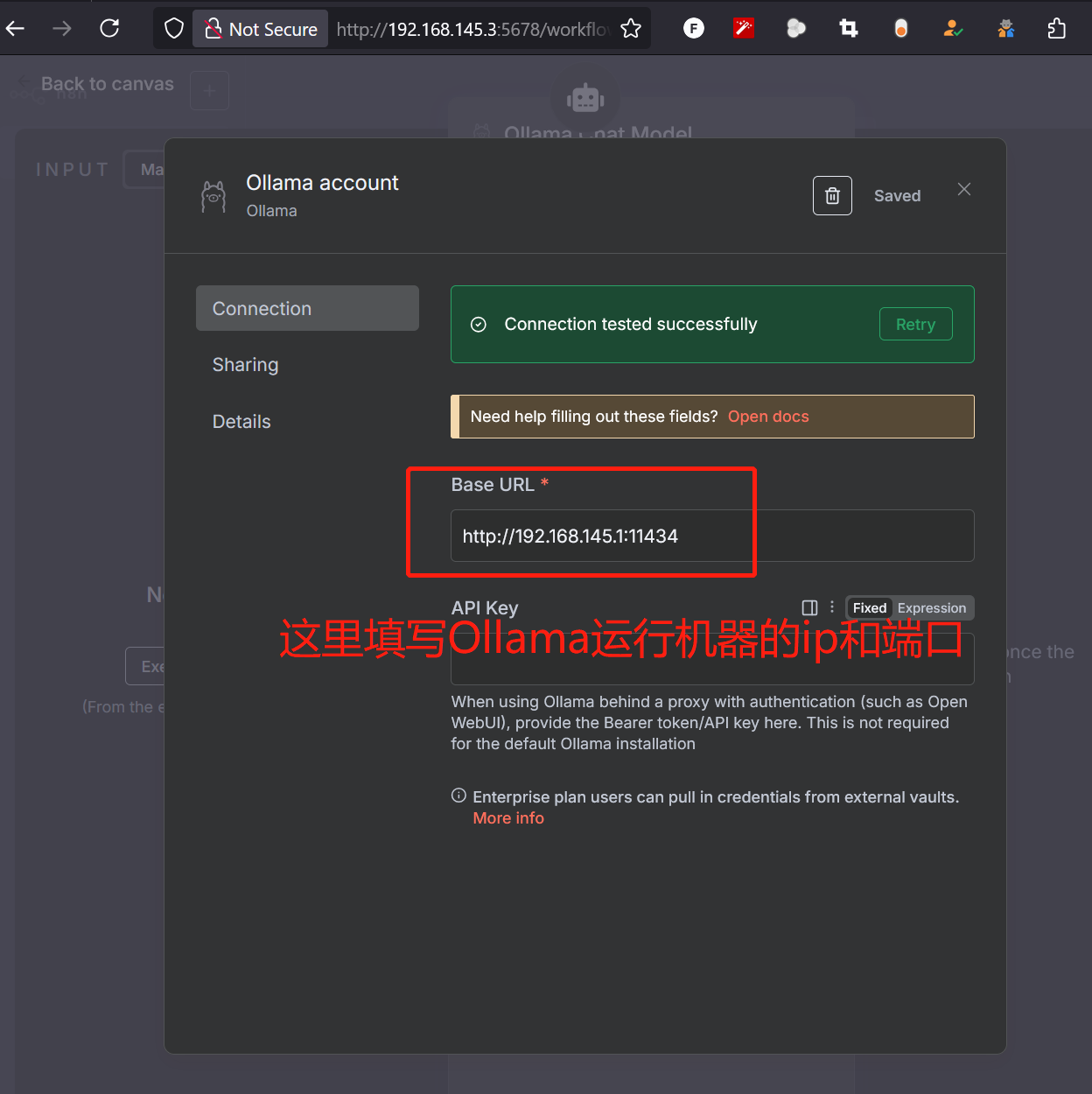Image resolution: width=1092 pixels, height=1094 pixels.
Task: Click the Connection tested successfully checkmark icon
Action: pos(479,325)
